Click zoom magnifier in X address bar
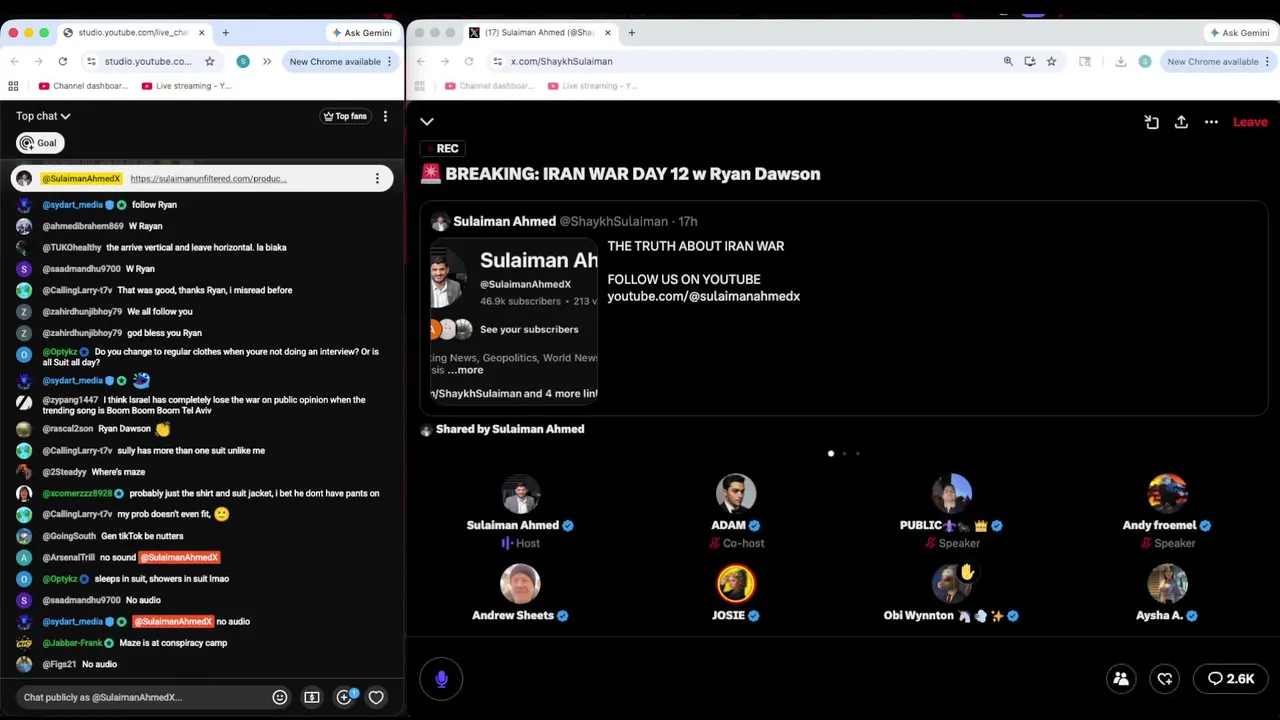 click(1008, 61)
